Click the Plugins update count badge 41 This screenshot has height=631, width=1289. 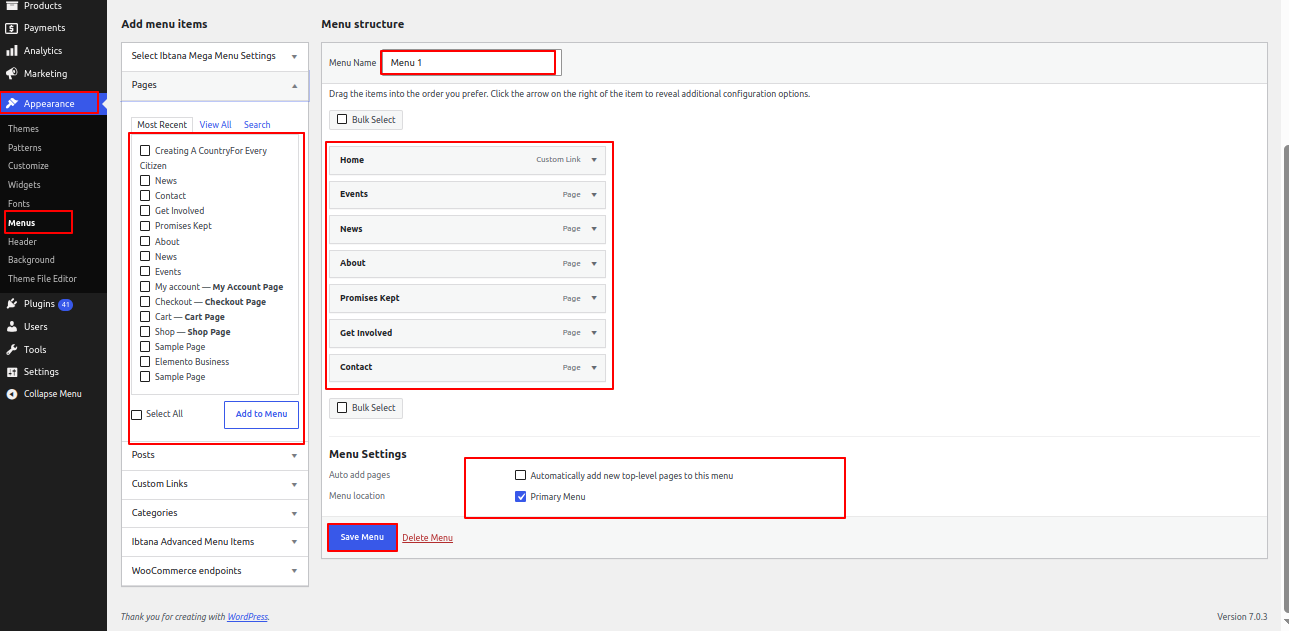(x=65, y=304)
